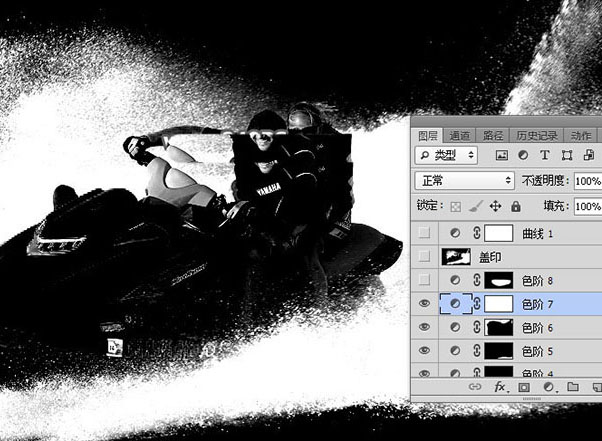Select mask thumbnail of 色阶 8
Screen dimensions: 602x441
tap(499, 280)
